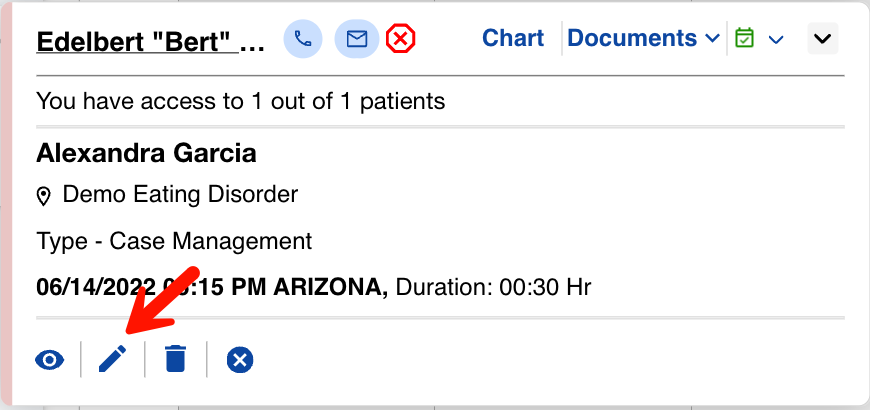Click the red octagon X icon
Screen dimensions: 870x410
coord(401,39)
